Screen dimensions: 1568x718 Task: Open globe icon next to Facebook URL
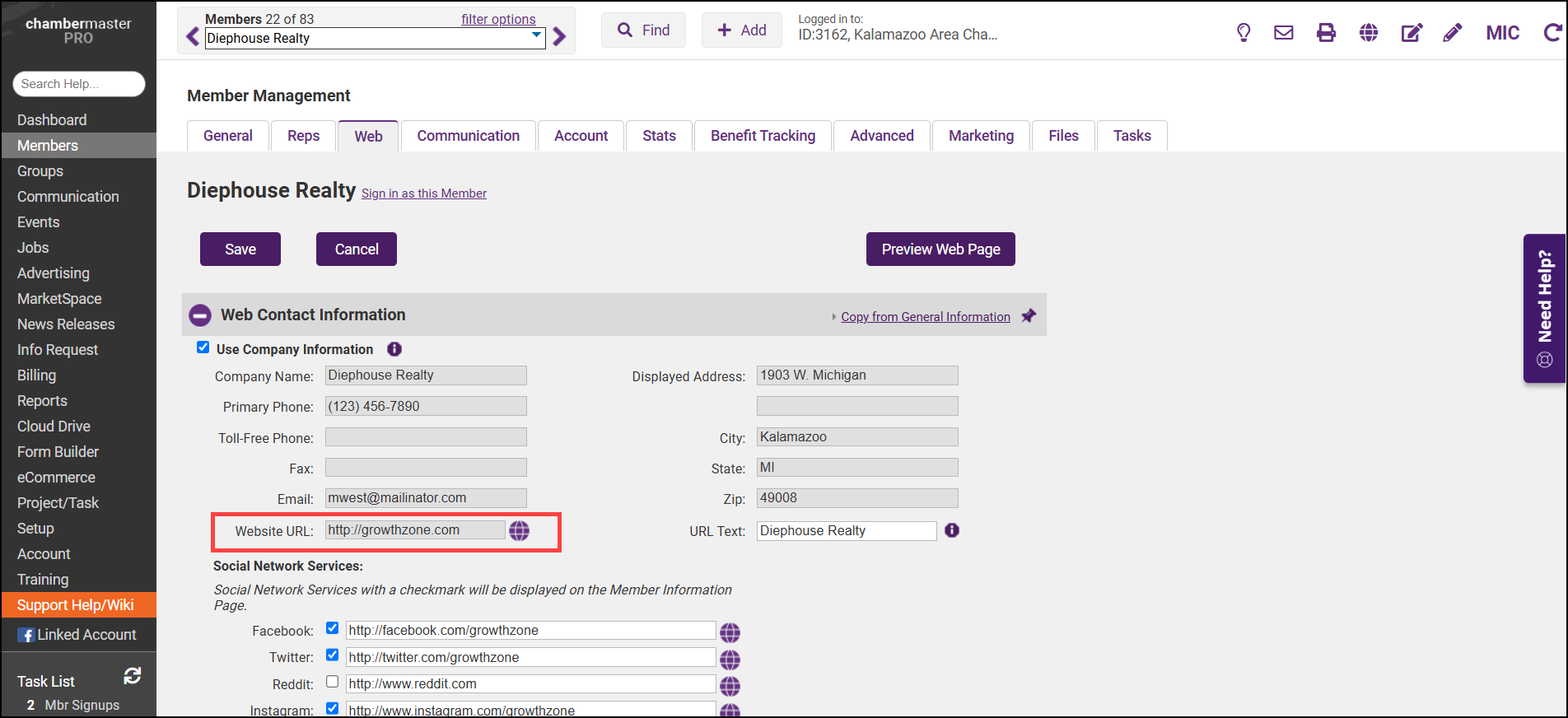730,632
